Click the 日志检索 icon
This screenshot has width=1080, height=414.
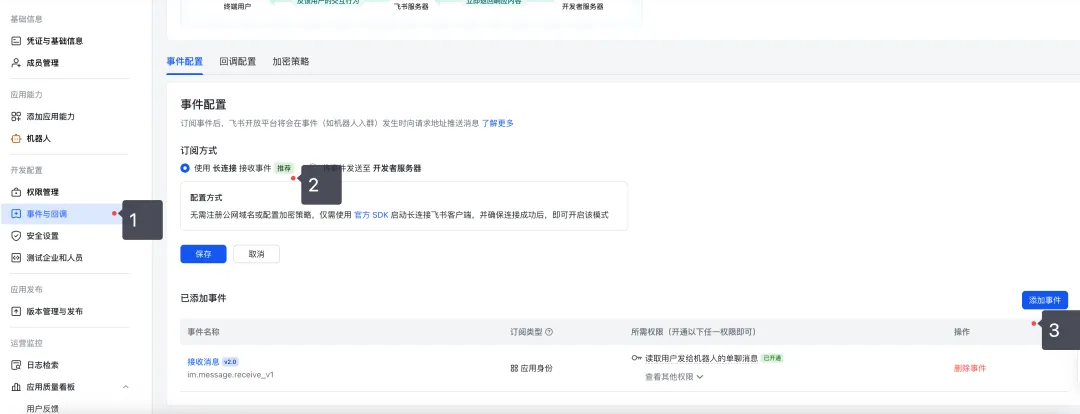[16, 365]
